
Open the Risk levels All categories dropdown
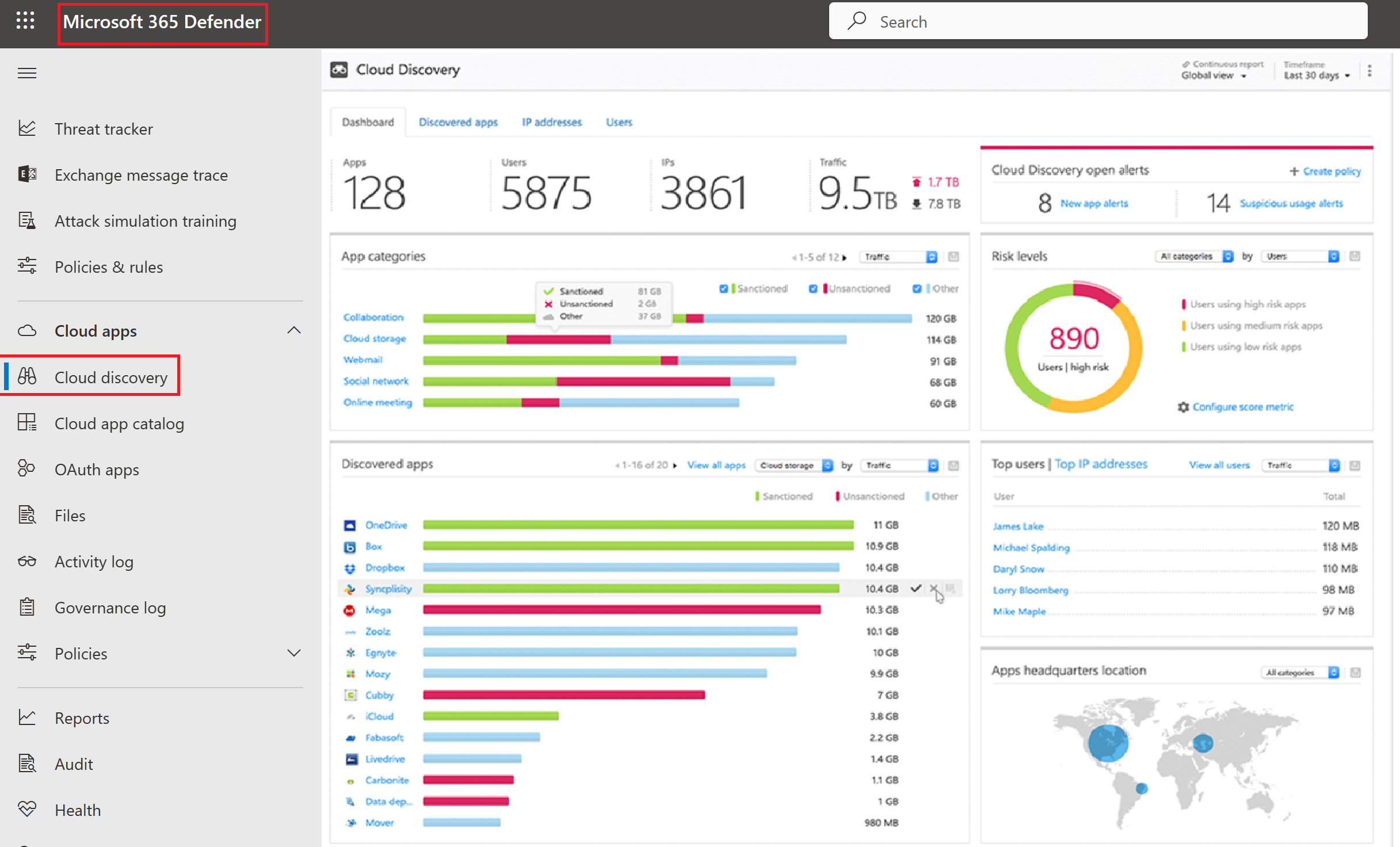pyautogui.click(x=1194, y=256)
